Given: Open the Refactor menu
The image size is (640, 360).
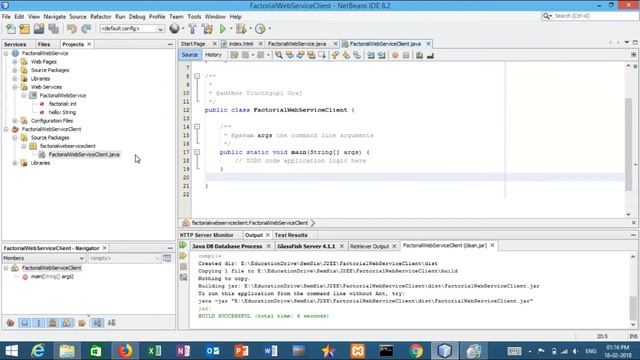Looking at the screenshot, I should click(101, 16).
